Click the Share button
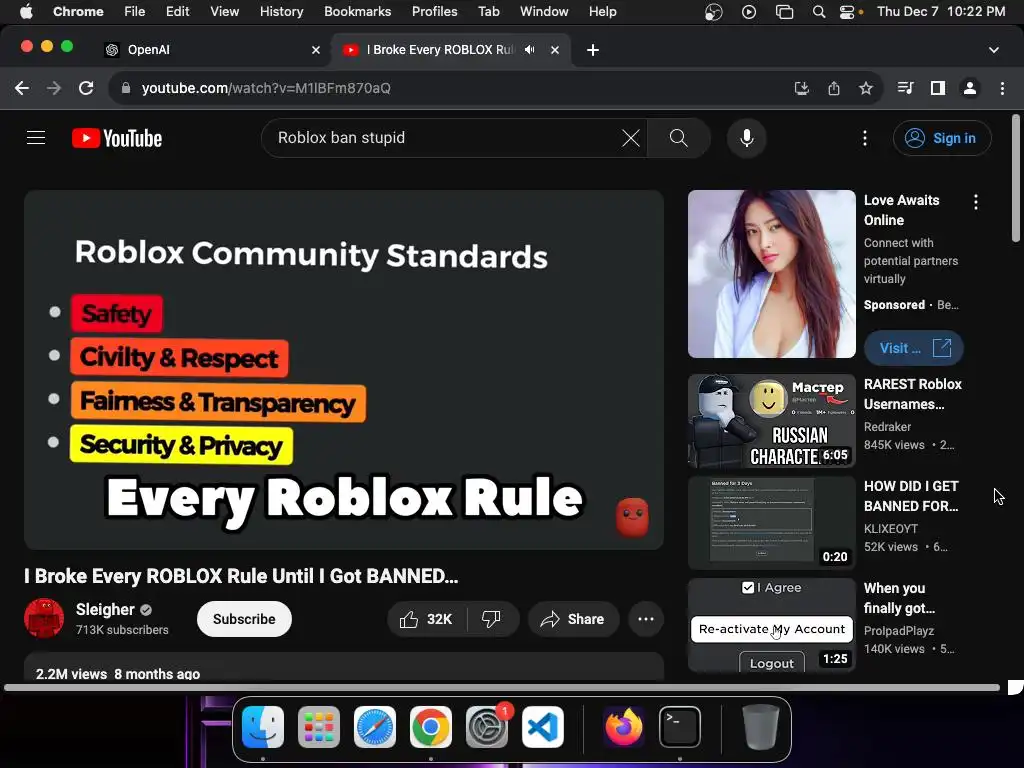Image resolution: width=1024 pixels, height=768 pixels. point(573,619)
